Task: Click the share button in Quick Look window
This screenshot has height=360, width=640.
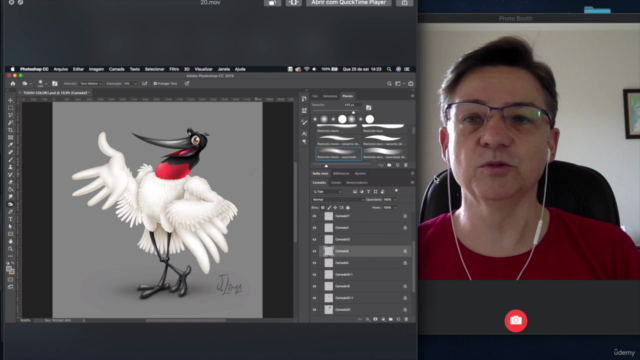Action: tap(404, 2)
